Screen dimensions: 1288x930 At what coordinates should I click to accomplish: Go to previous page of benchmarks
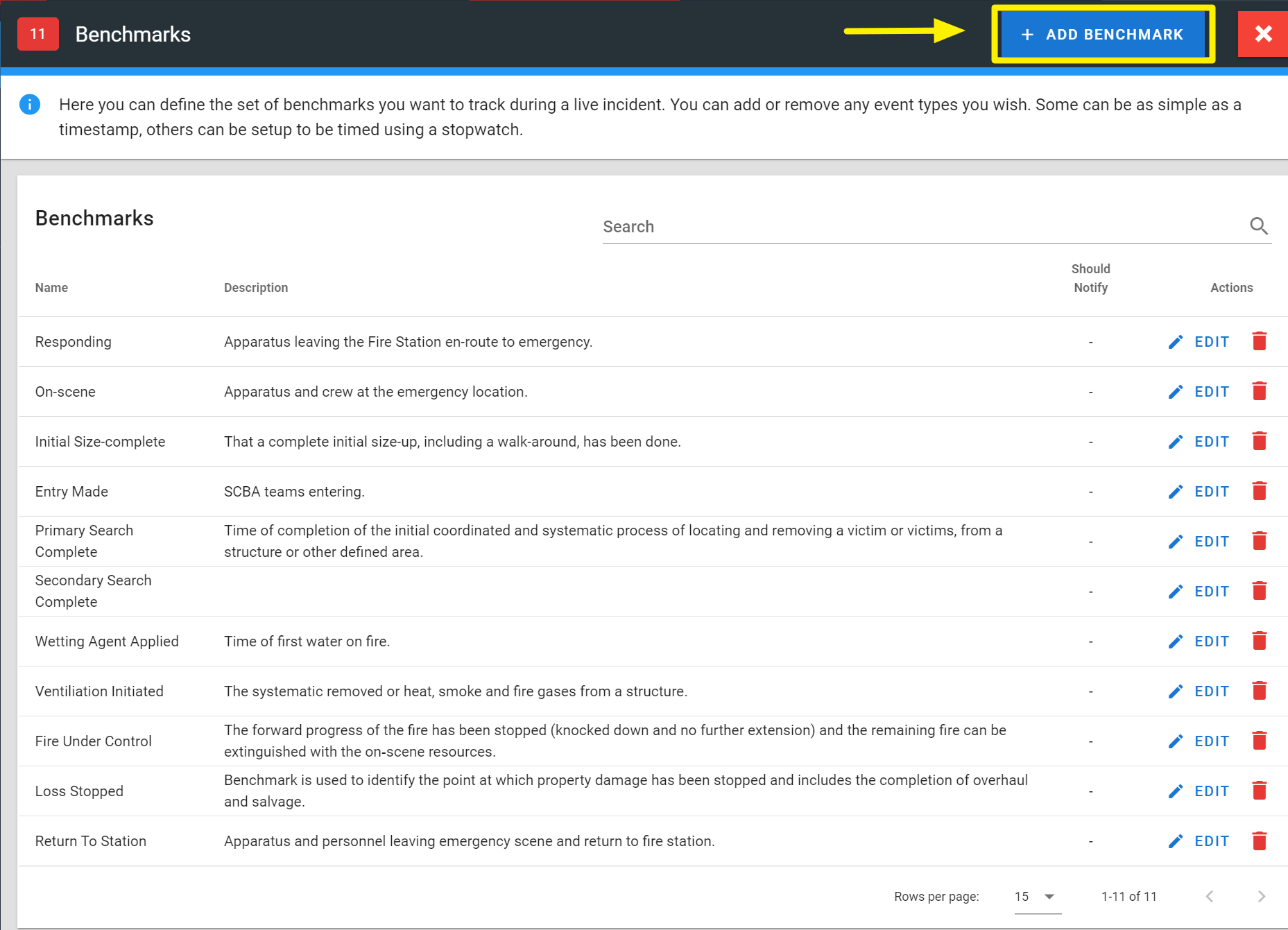pos(1210,897)
